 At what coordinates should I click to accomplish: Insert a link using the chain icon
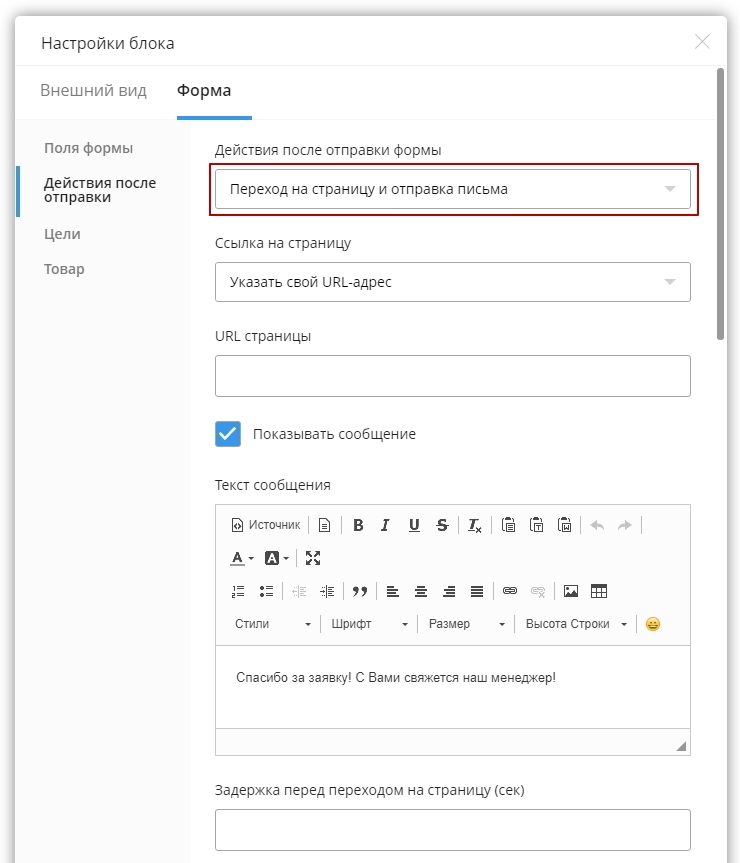[x=510, y=591]
